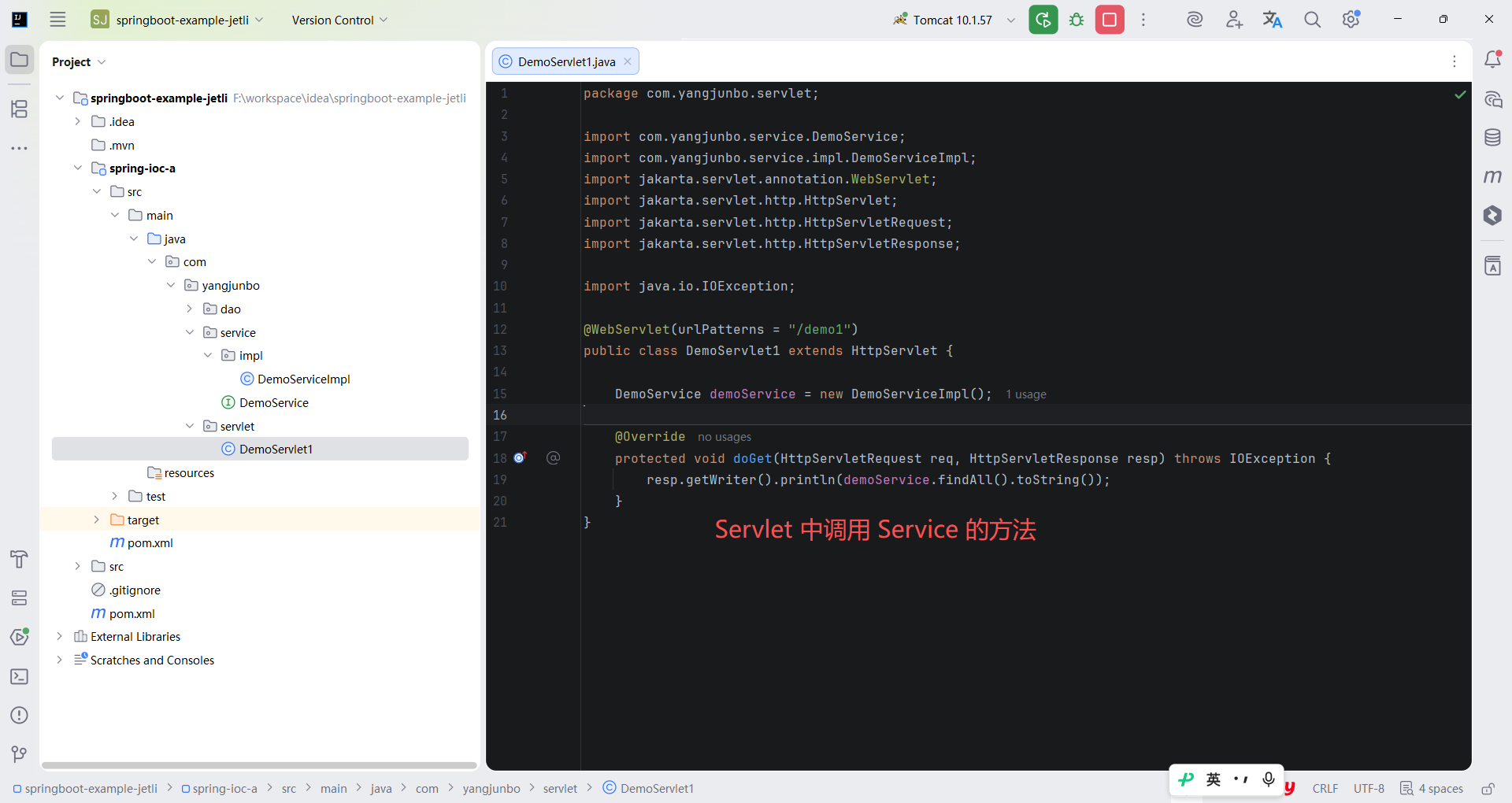
Task: Stop the running Tomcat server
Action: (1110, 20)
